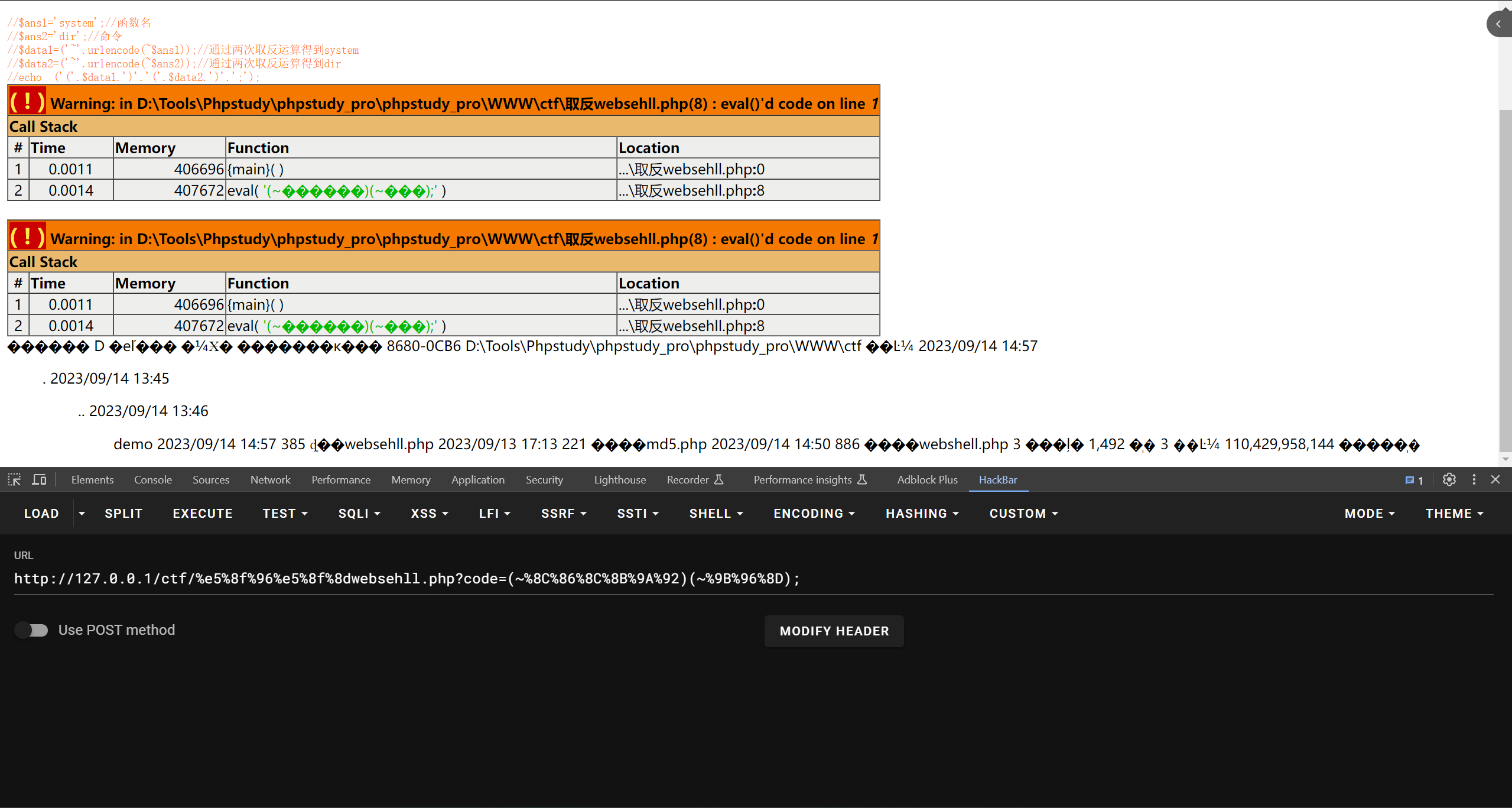The width and height of the screenshot is (1512, 808).
Task: Select the HackBar tab
Action: (998, 480)
